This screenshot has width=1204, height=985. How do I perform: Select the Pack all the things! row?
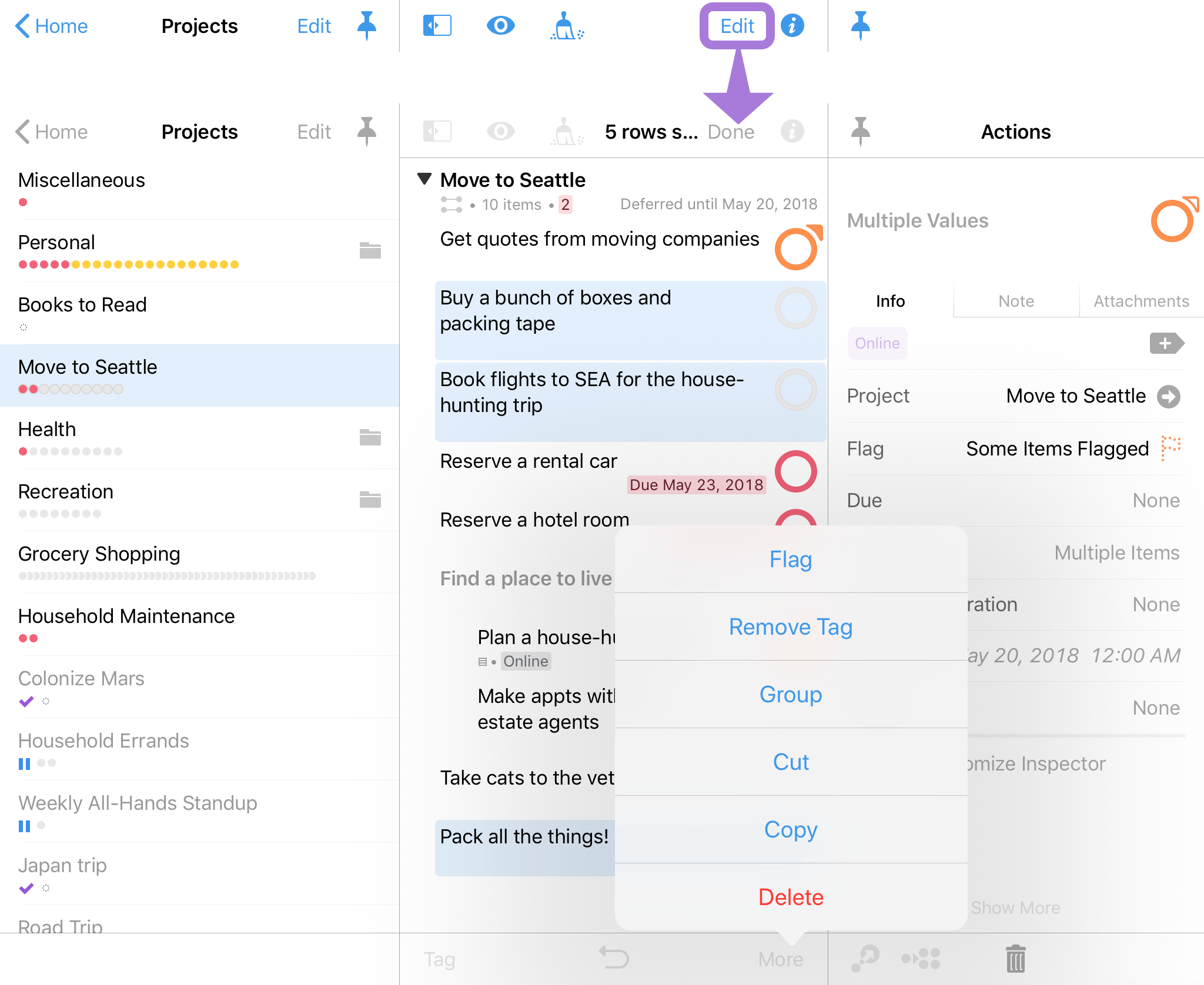pyautogui.click(x=525, y=847)
